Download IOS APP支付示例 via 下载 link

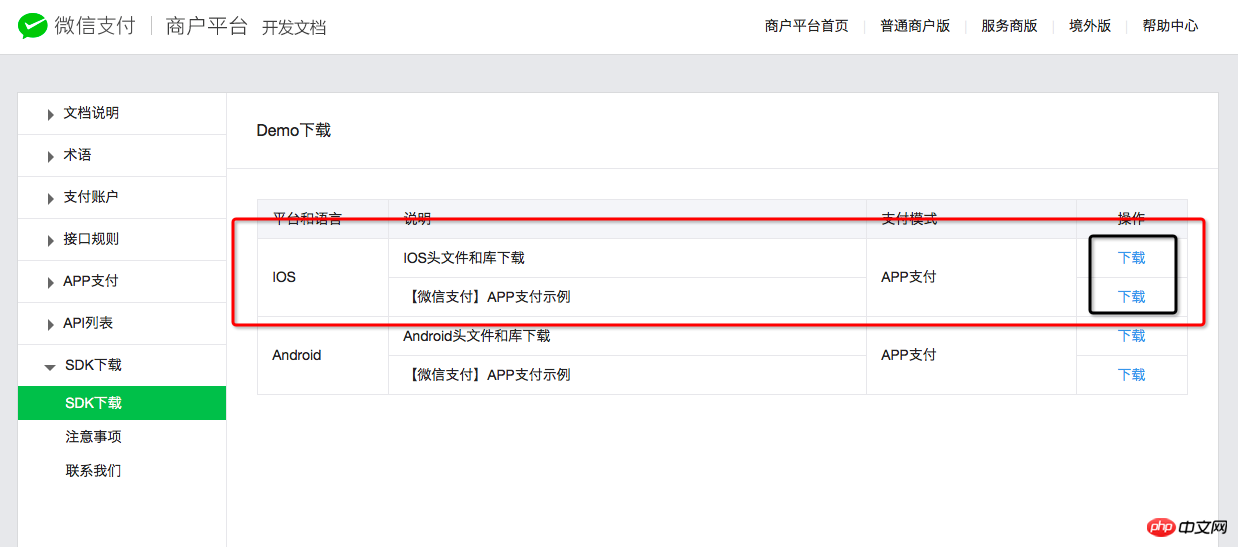(x=1131, y=297)
